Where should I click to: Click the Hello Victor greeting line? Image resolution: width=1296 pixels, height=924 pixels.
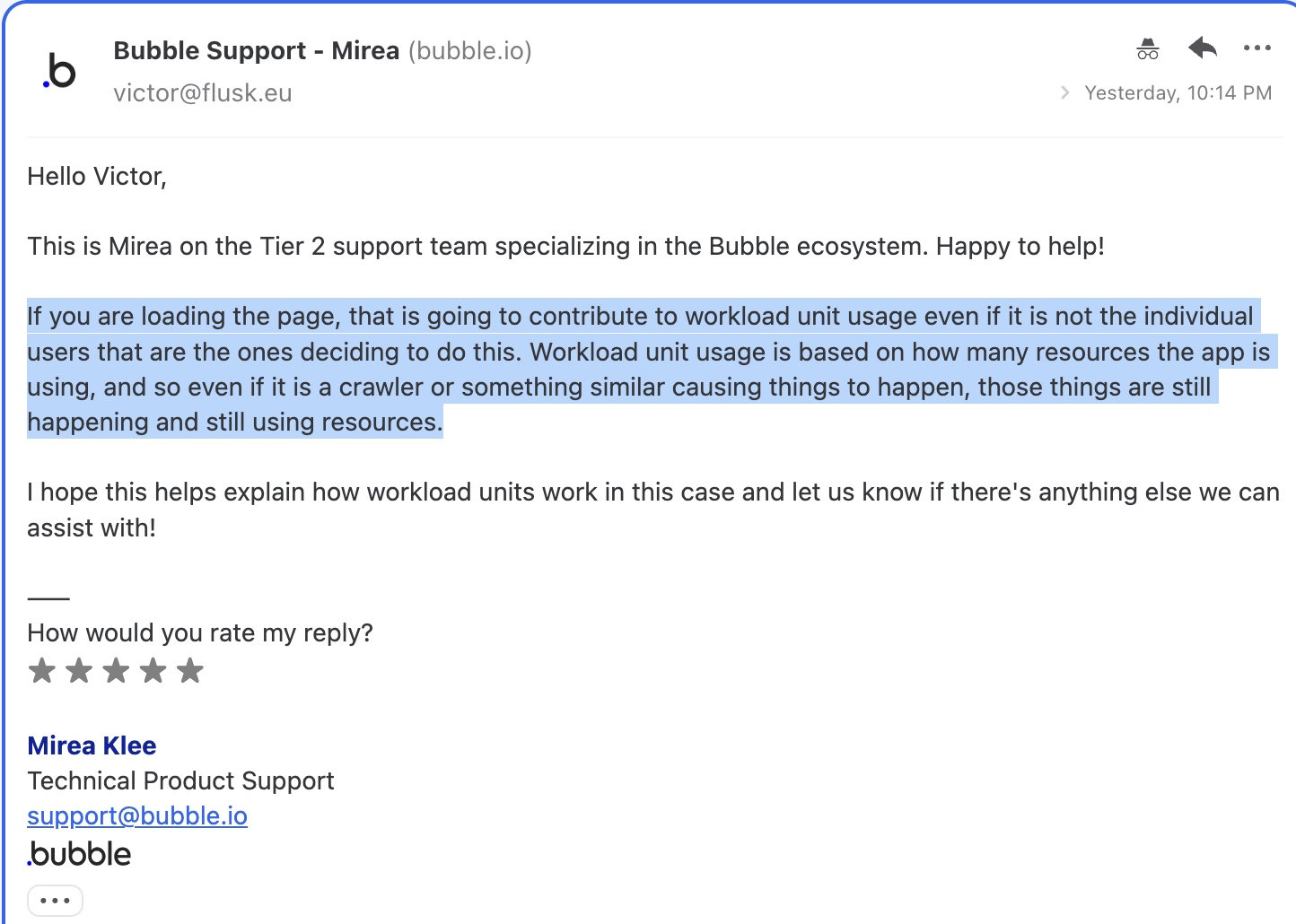[x=97, y=176]
